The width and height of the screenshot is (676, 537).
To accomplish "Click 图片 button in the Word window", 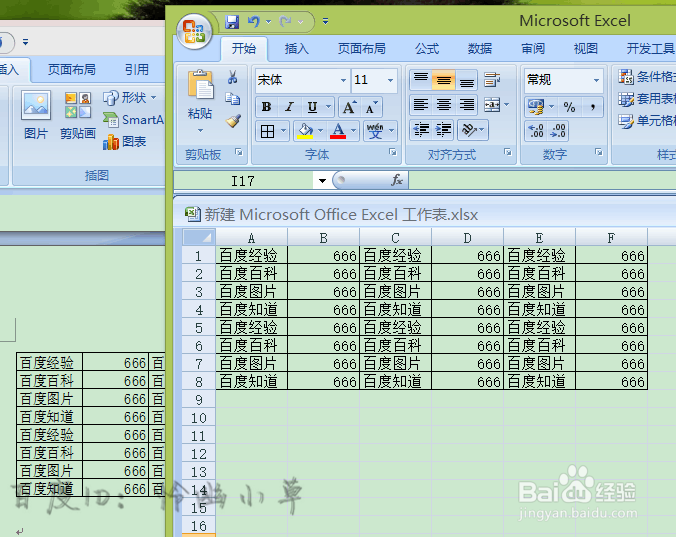I will 36,116.
